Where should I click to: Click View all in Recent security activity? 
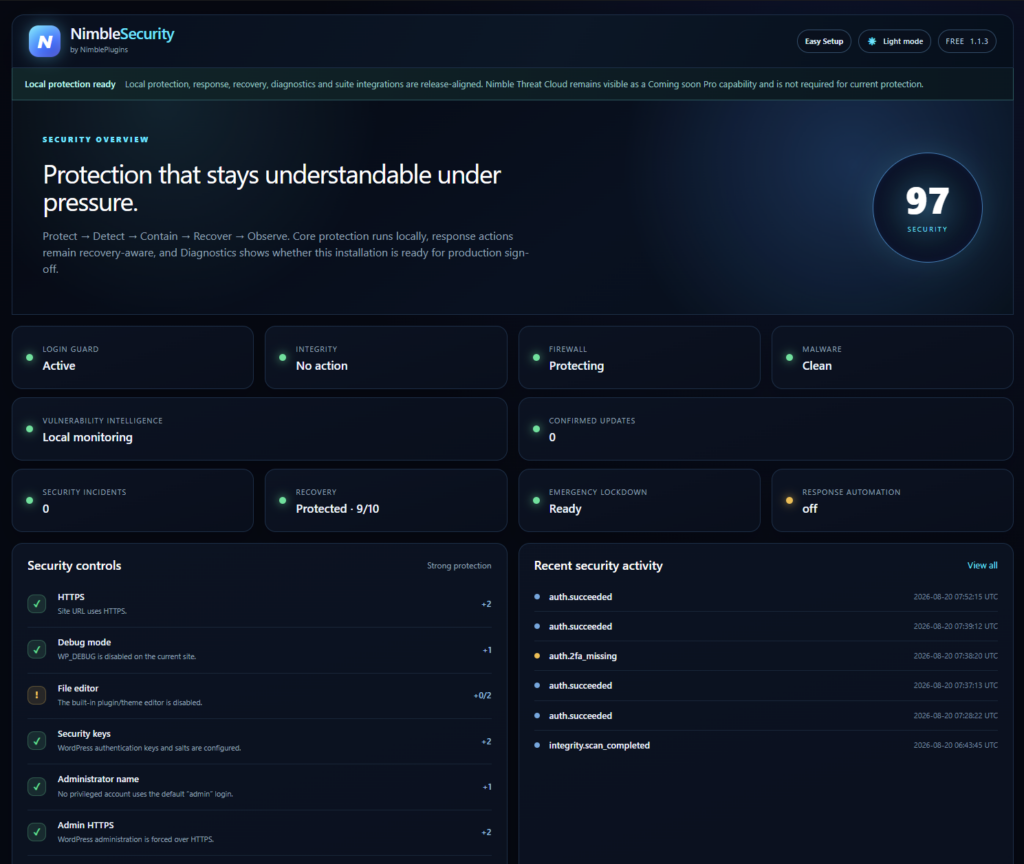(982, 566)
